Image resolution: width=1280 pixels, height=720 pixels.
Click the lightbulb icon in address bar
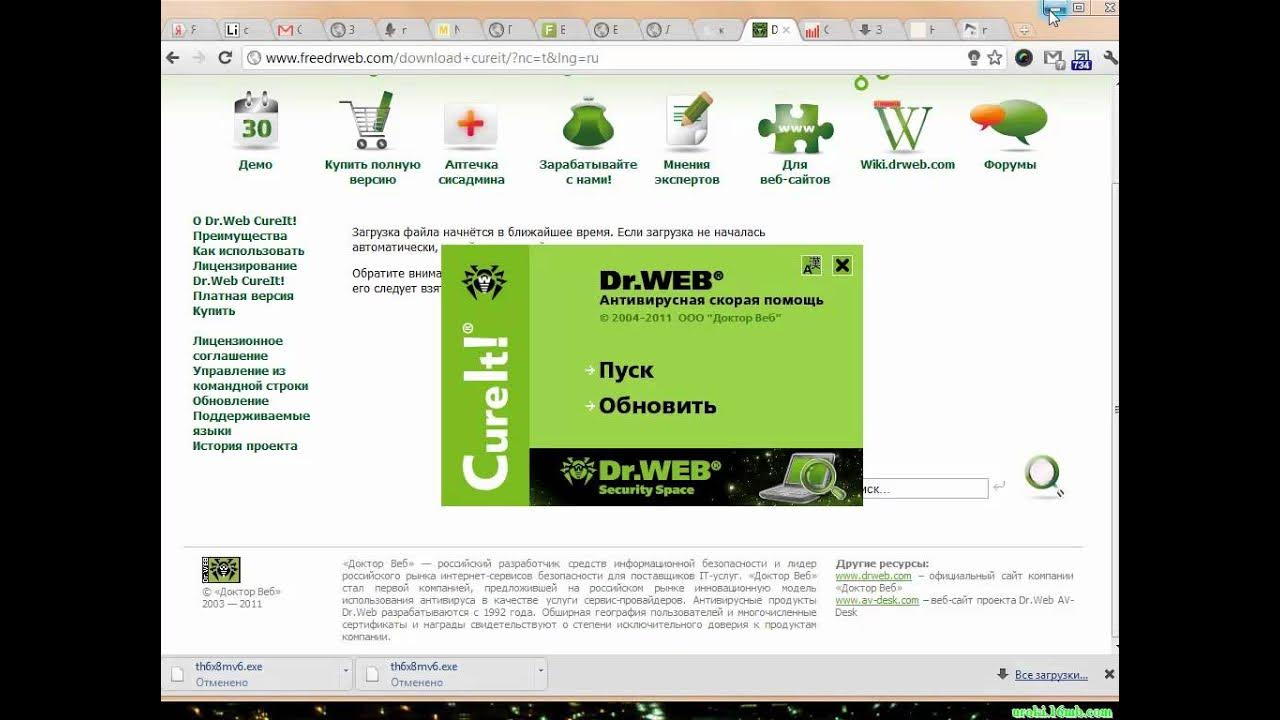(x=974, y=58)
